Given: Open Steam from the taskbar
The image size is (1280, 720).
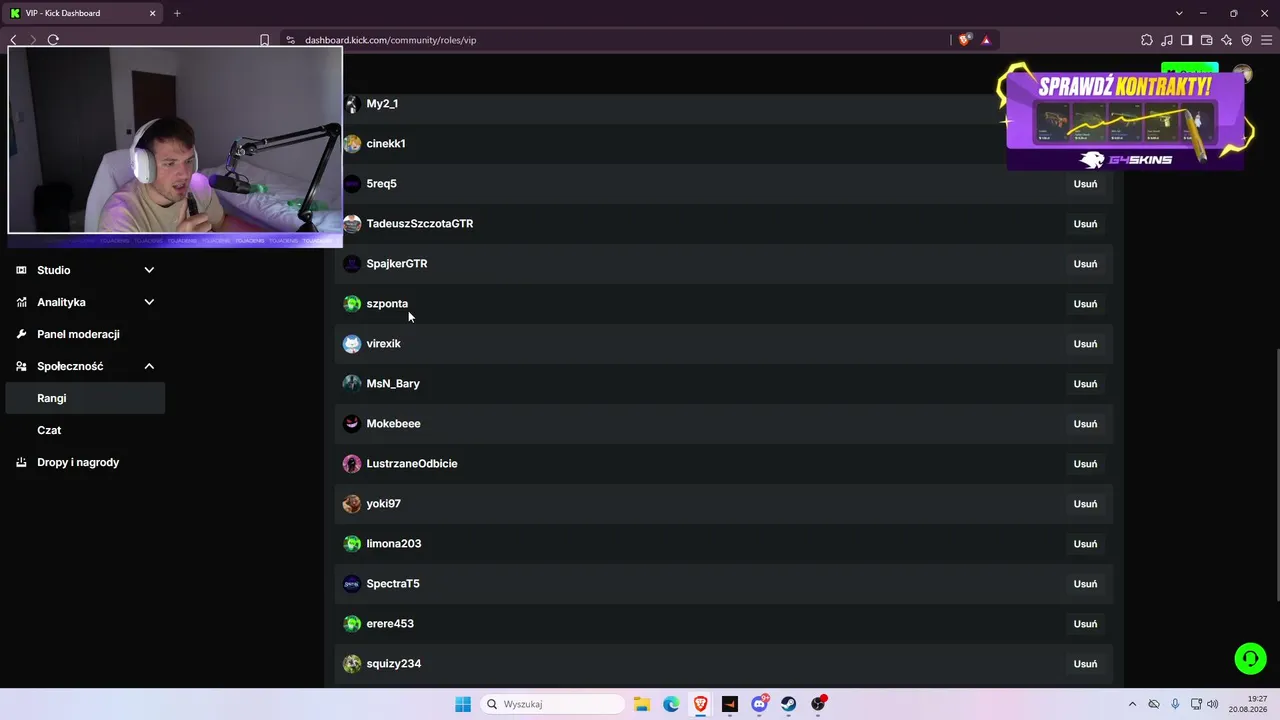Looking at the screenshot, I should coord(789,704).
